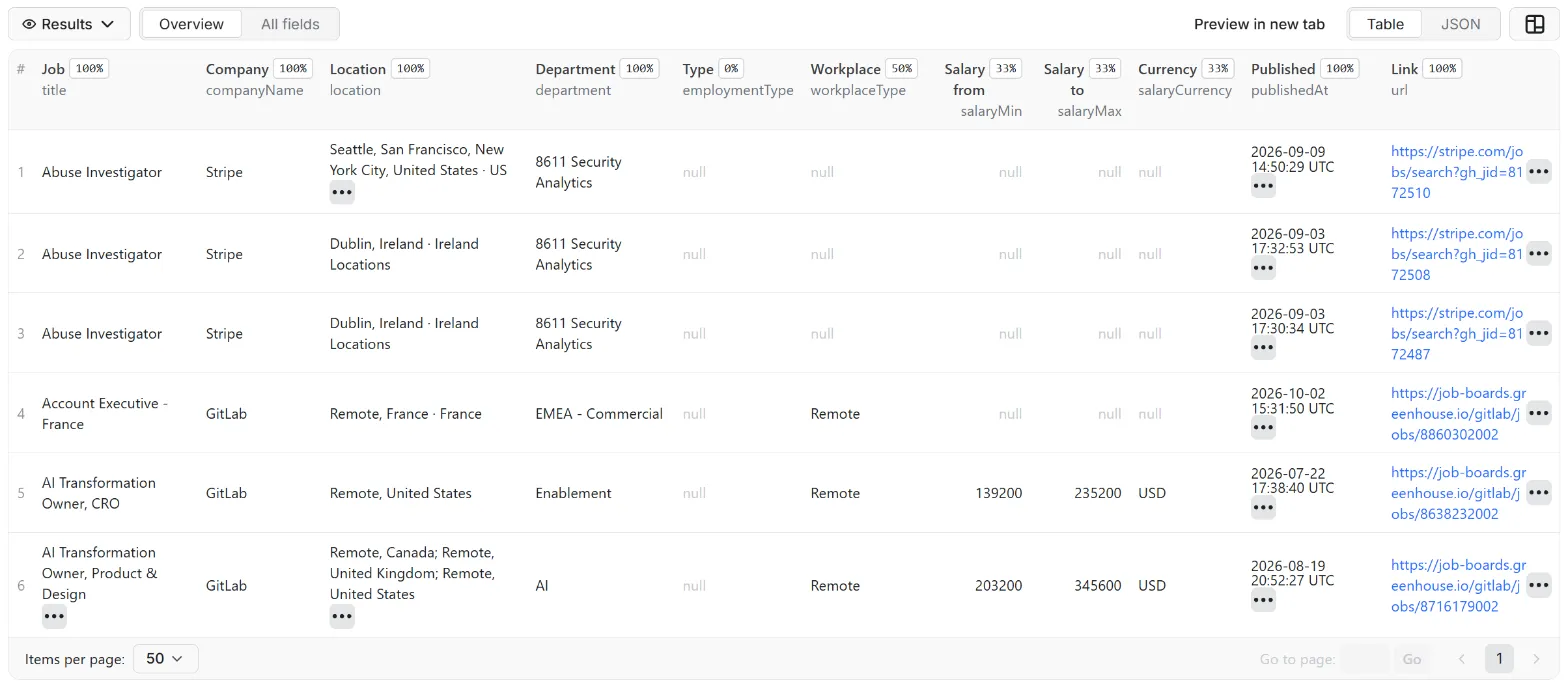
Task: Select the JSON view tab
Action: pyautogui.click(x=1460, y=24)
